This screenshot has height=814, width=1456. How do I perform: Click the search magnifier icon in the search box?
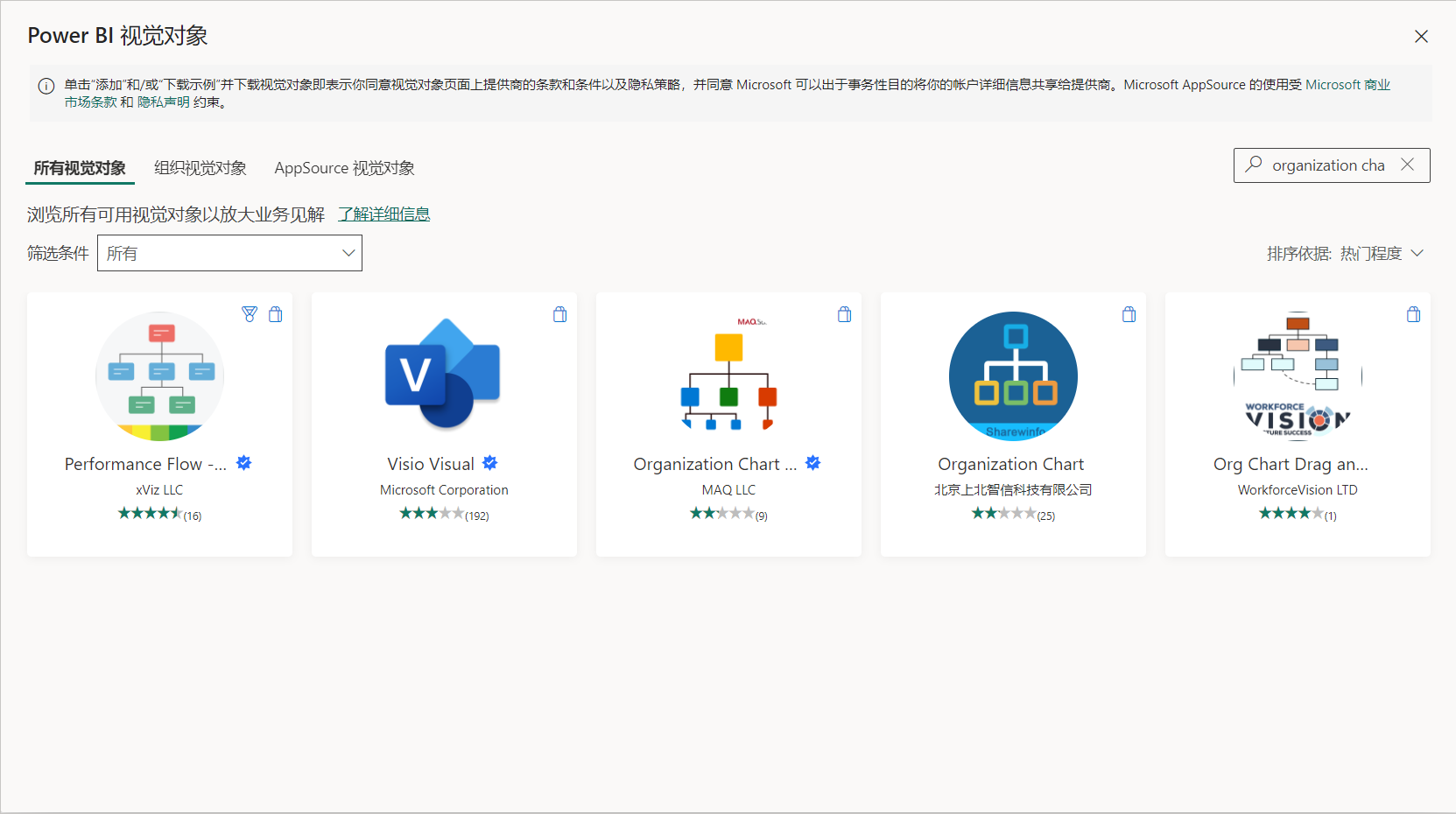coord(1254,165)
